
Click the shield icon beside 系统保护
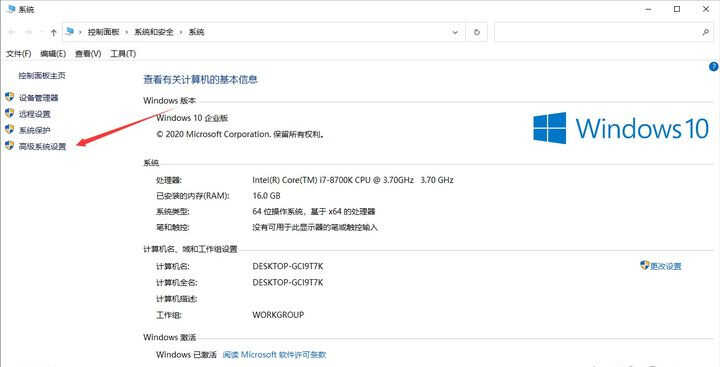click(10, 130)
